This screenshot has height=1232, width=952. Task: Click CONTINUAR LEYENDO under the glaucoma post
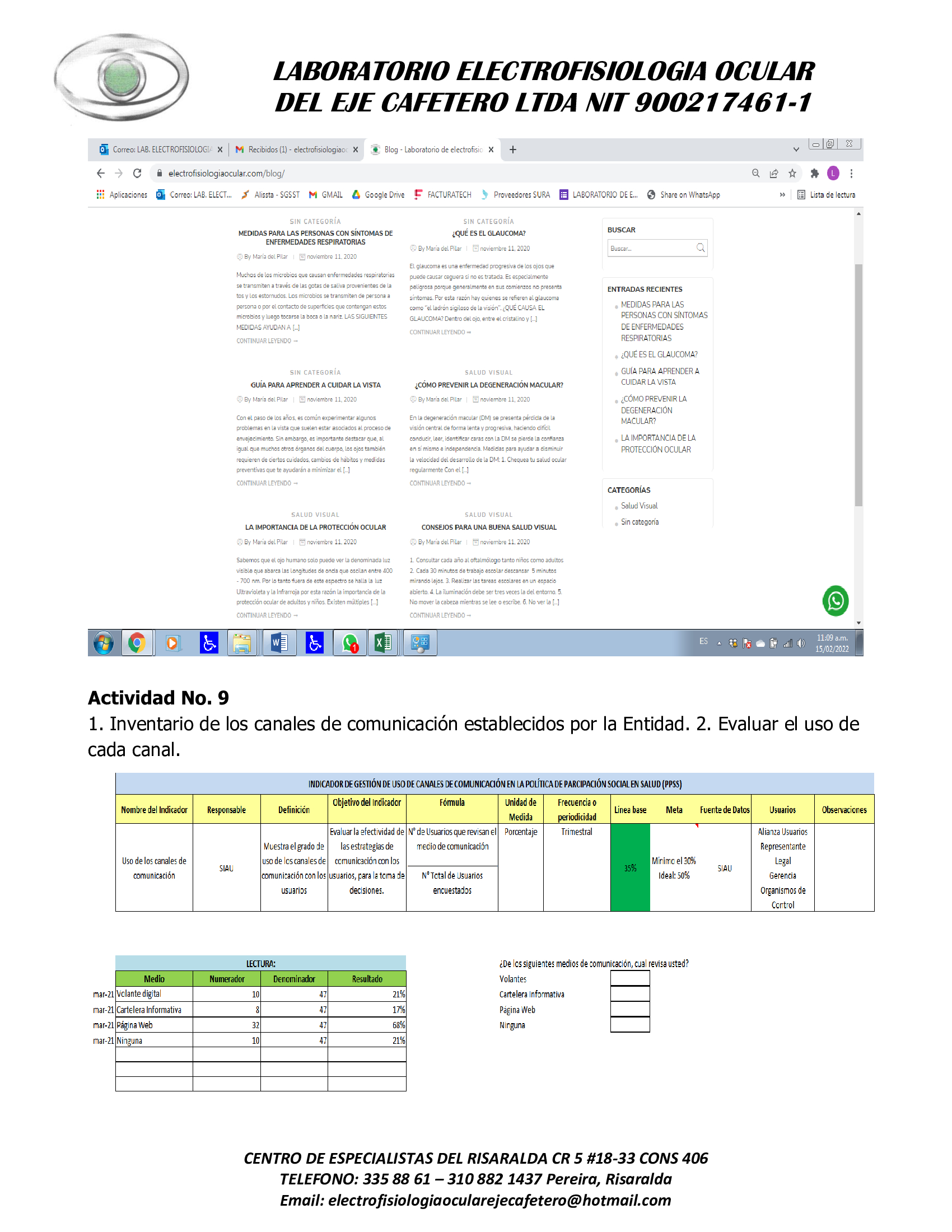(440, 332)
